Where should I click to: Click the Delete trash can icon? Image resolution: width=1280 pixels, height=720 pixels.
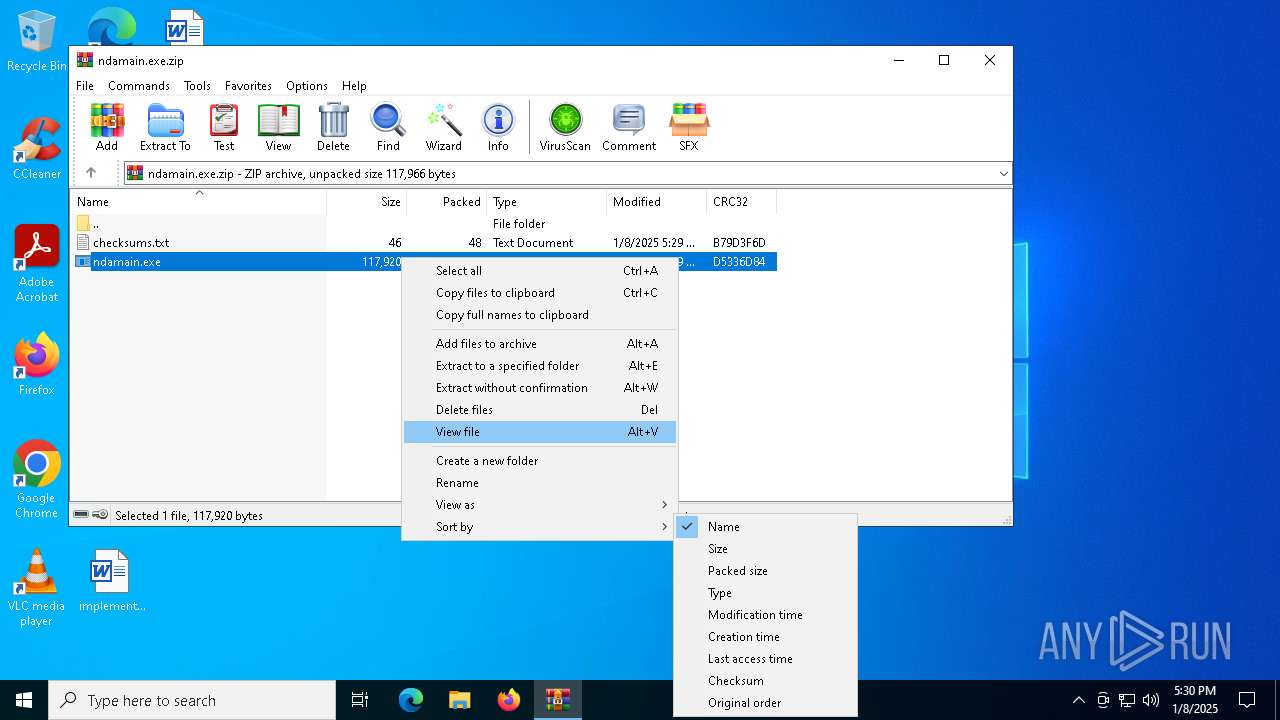(333, 128)
